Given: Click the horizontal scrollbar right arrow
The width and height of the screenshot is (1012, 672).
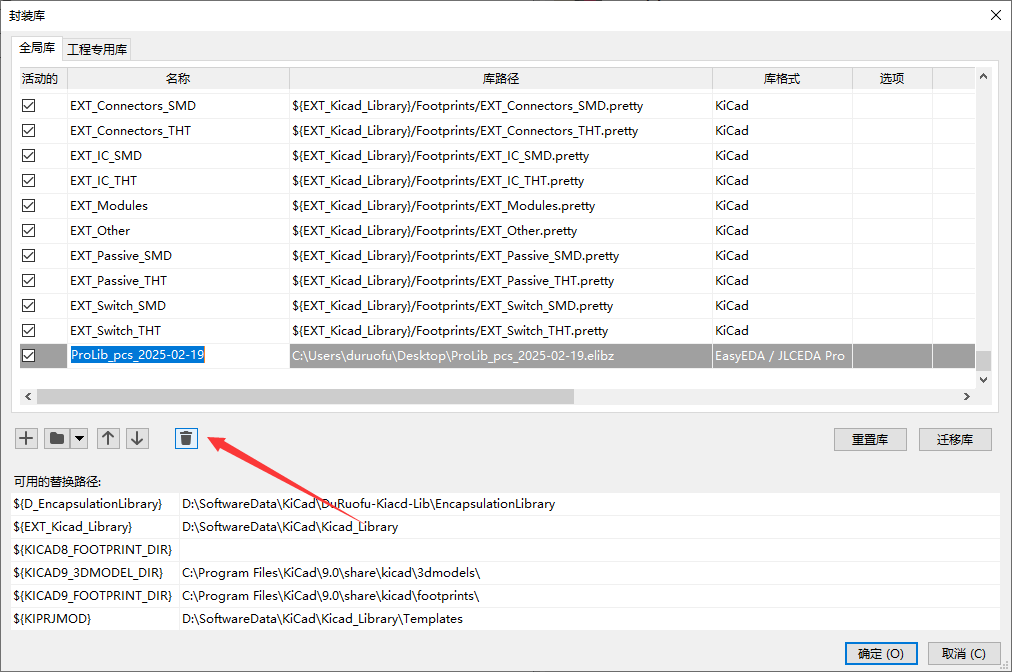Looking at the screenshot, I should [x=966, y=396].
